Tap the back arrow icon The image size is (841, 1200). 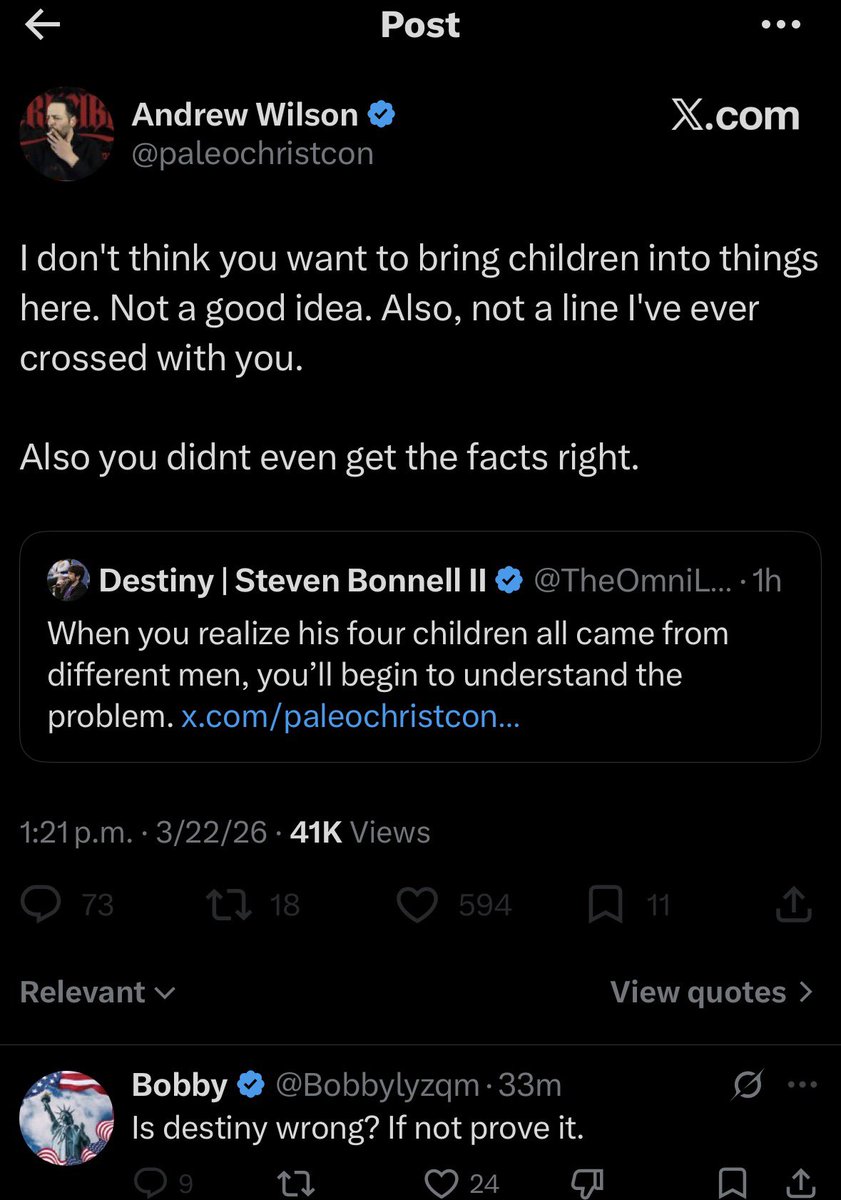(42, 26)
